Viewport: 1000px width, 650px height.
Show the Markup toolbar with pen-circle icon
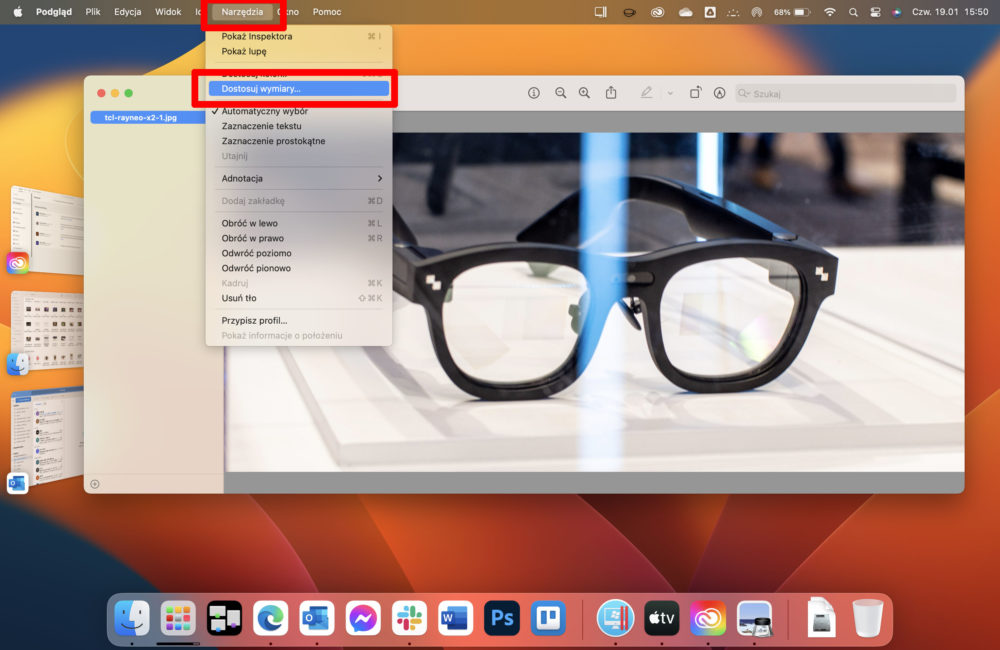coord(719,93)
